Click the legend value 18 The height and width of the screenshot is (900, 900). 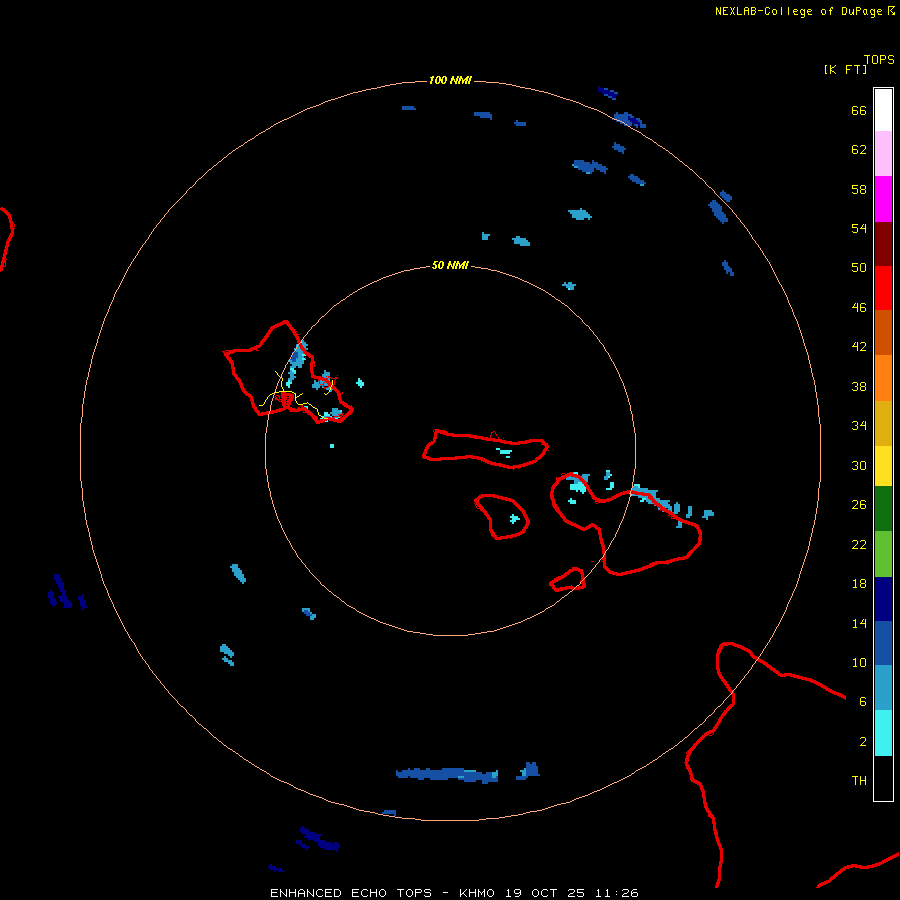[x=859, y=584]
